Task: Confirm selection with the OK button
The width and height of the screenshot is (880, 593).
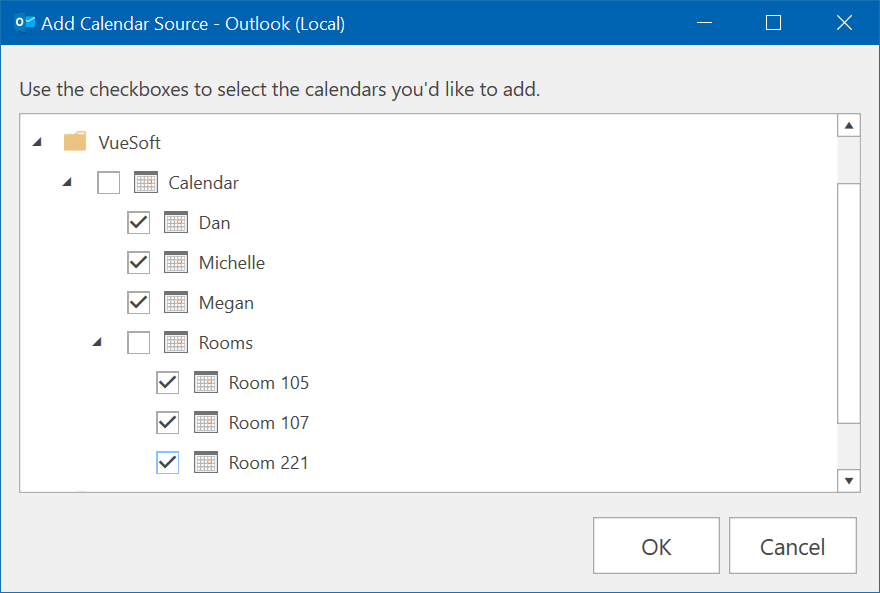Action: [656, 545]
